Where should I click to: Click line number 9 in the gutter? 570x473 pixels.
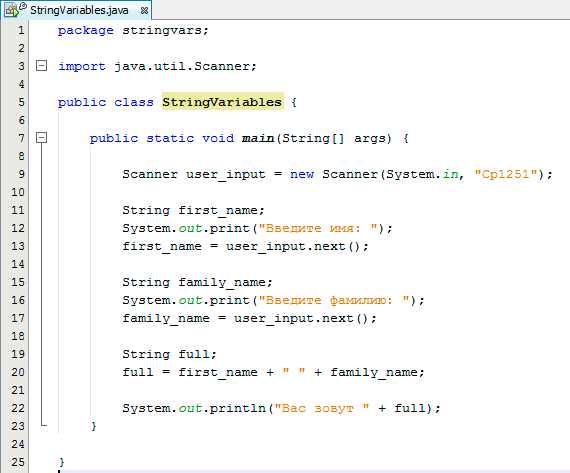tap(21, 174)
